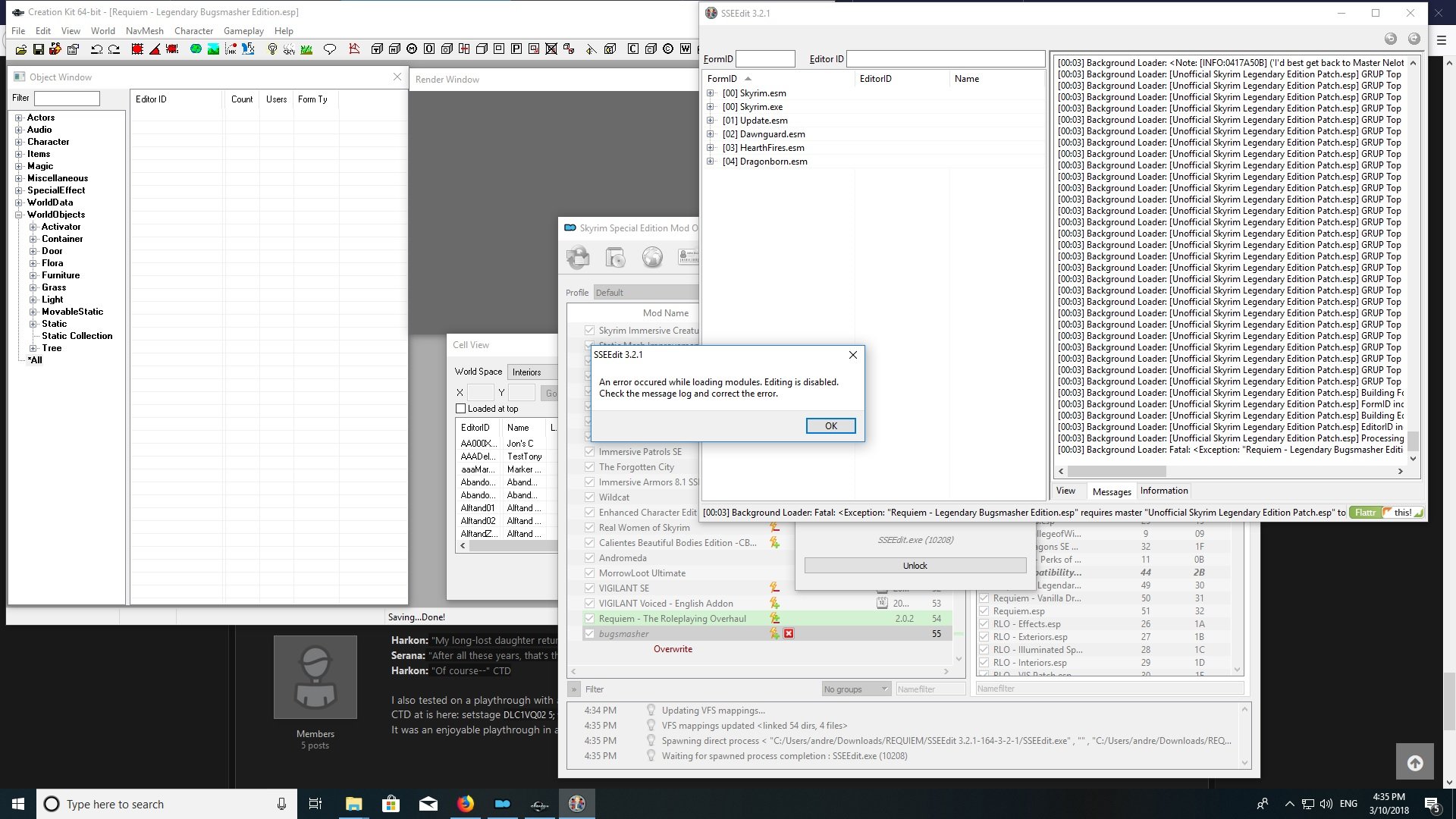Click SSEEdit back navigation arrow
The image size is (1456, 819).
[1391, 39]
